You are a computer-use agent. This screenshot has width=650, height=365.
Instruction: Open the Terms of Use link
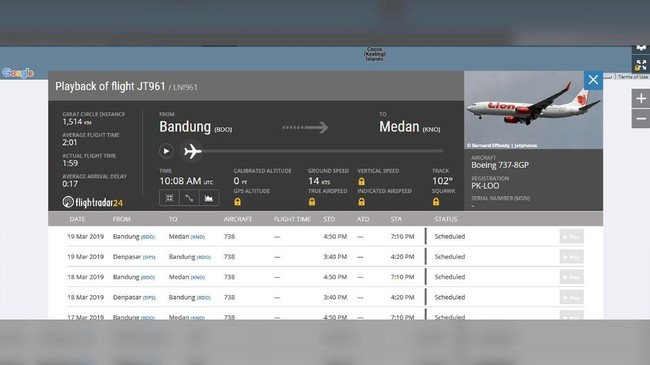point(633,77)
